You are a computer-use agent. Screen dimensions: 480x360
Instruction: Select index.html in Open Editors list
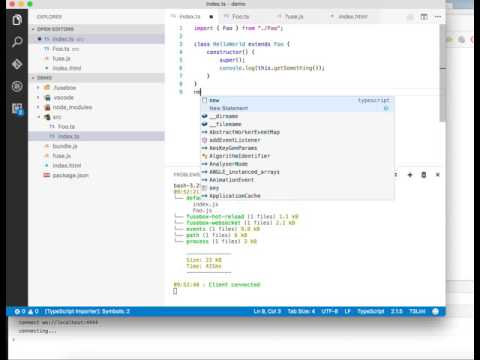tap(97, 68)
